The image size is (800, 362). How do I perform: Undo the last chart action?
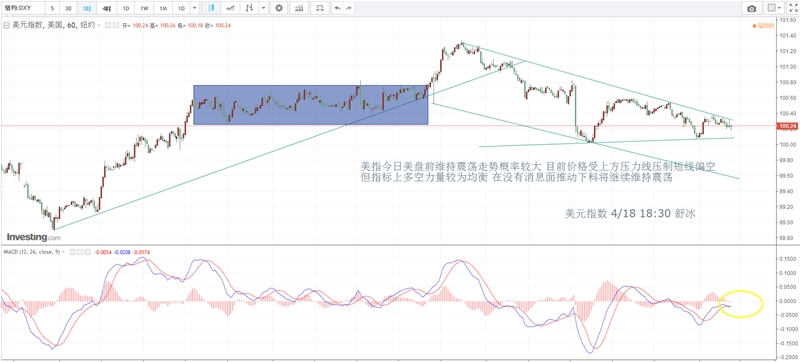[337, 8]
